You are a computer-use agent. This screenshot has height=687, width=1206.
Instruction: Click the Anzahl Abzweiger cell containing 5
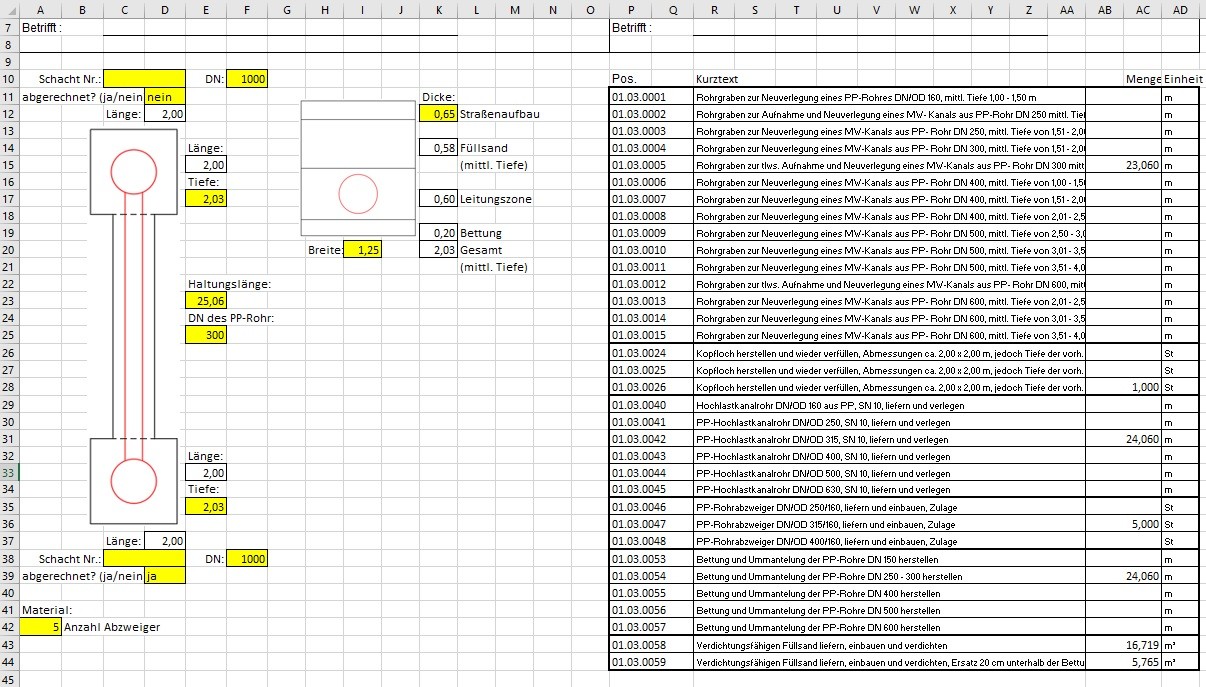pos(40,627)
